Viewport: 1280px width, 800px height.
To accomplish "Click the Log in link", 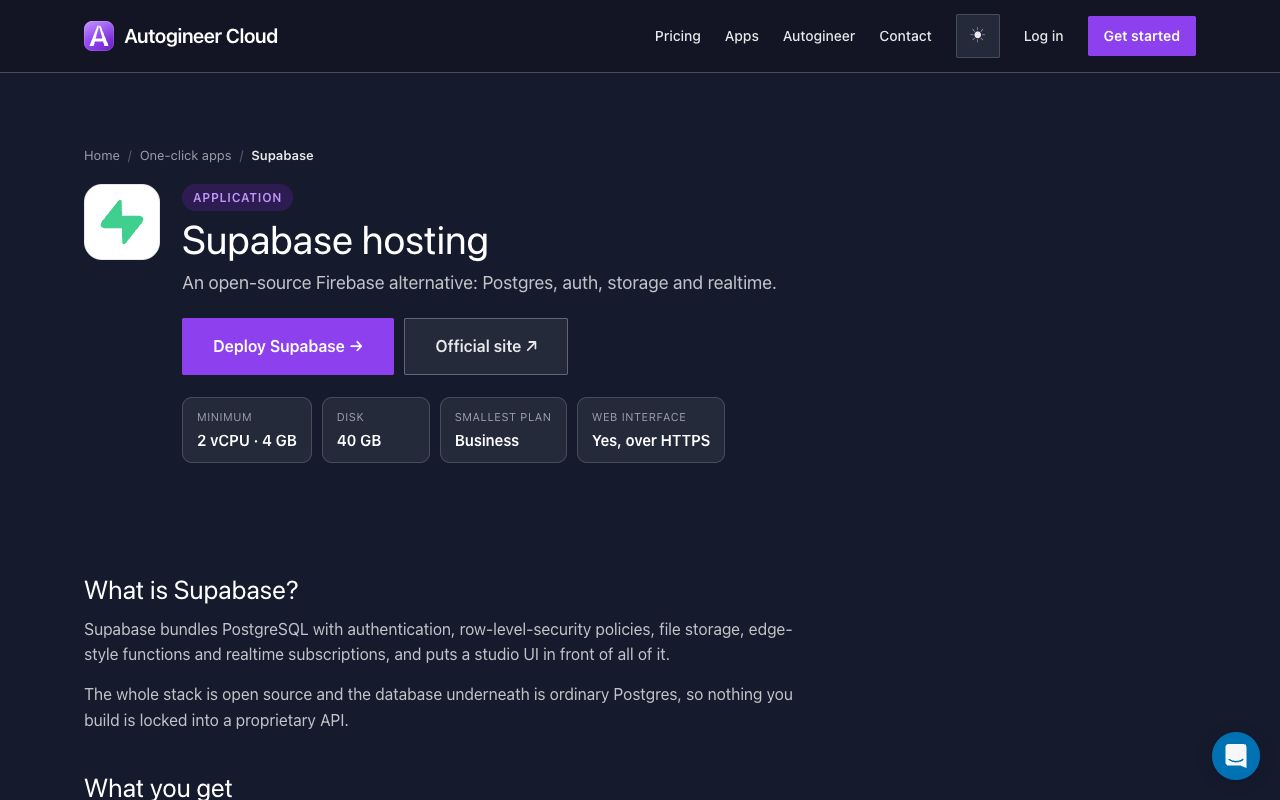I will click(1044, 36).
